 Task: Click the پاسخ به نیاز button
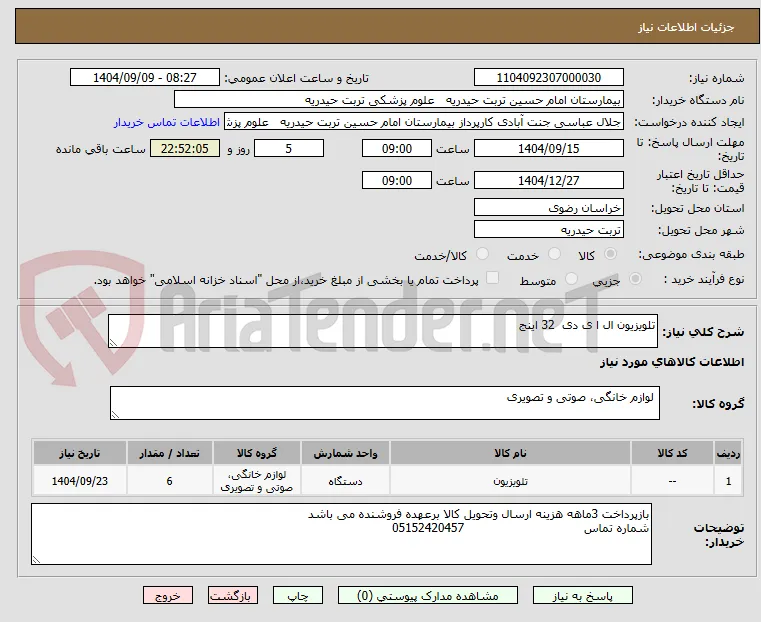(582, 596)
